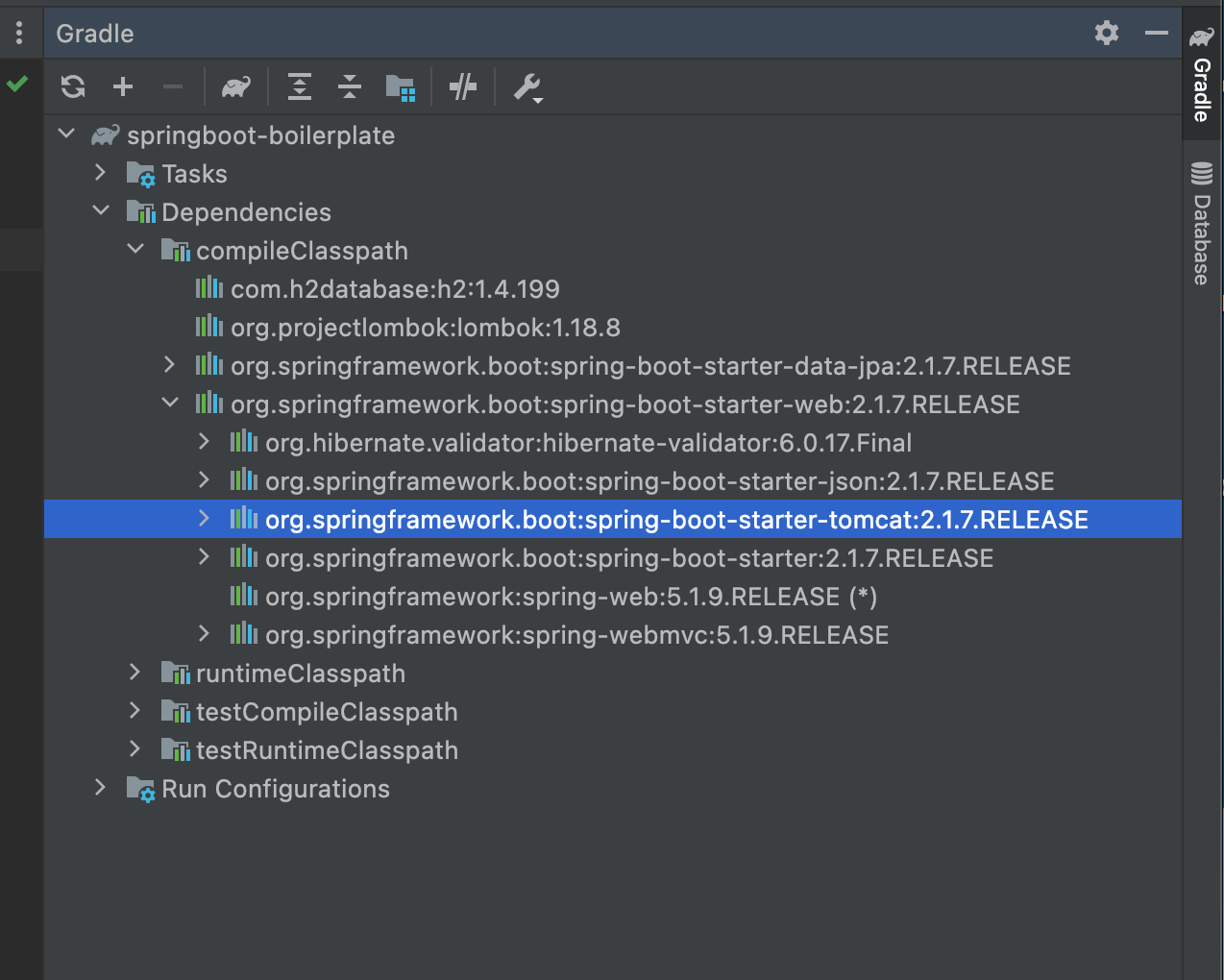Viewport: 1224px width, 980px height.
Task: Click spring-webmvc library icon
Action: 244,634
